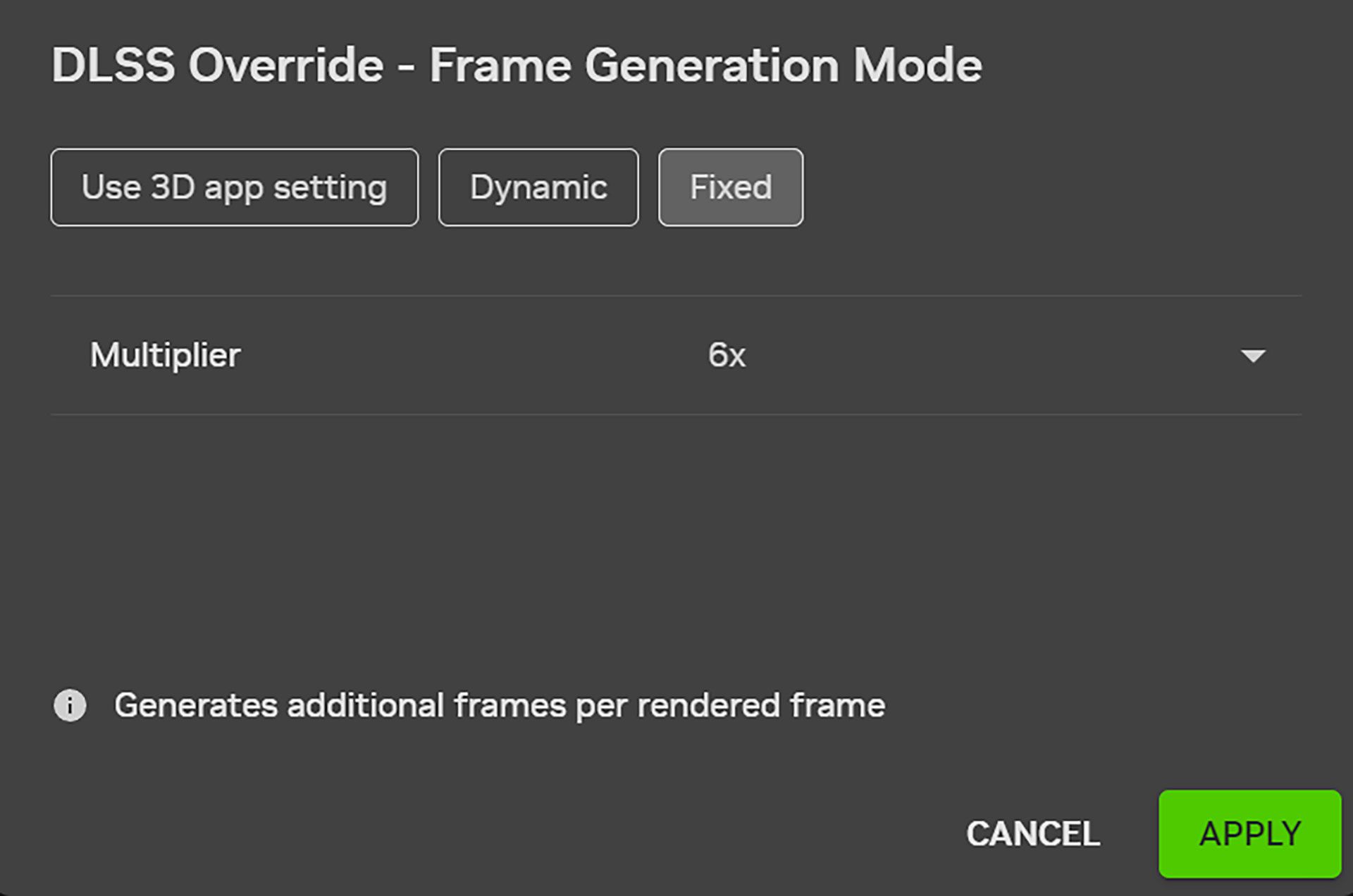Tap the circled 'i' information symbol
Viewport: 1353px width, 896px height.
pos(70,705)
